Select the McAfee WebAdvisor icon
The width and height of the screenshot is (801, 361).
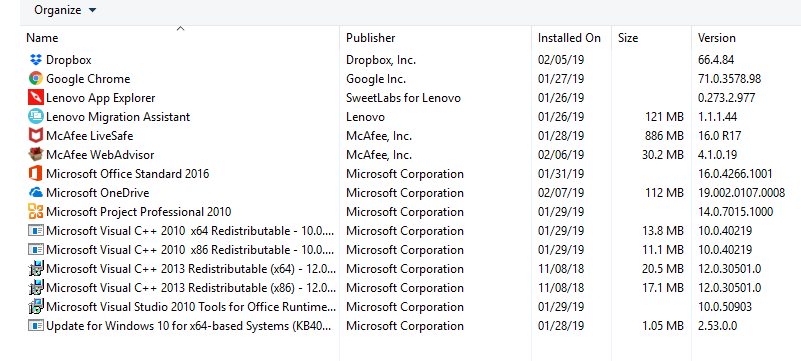[x=35, y=155]
